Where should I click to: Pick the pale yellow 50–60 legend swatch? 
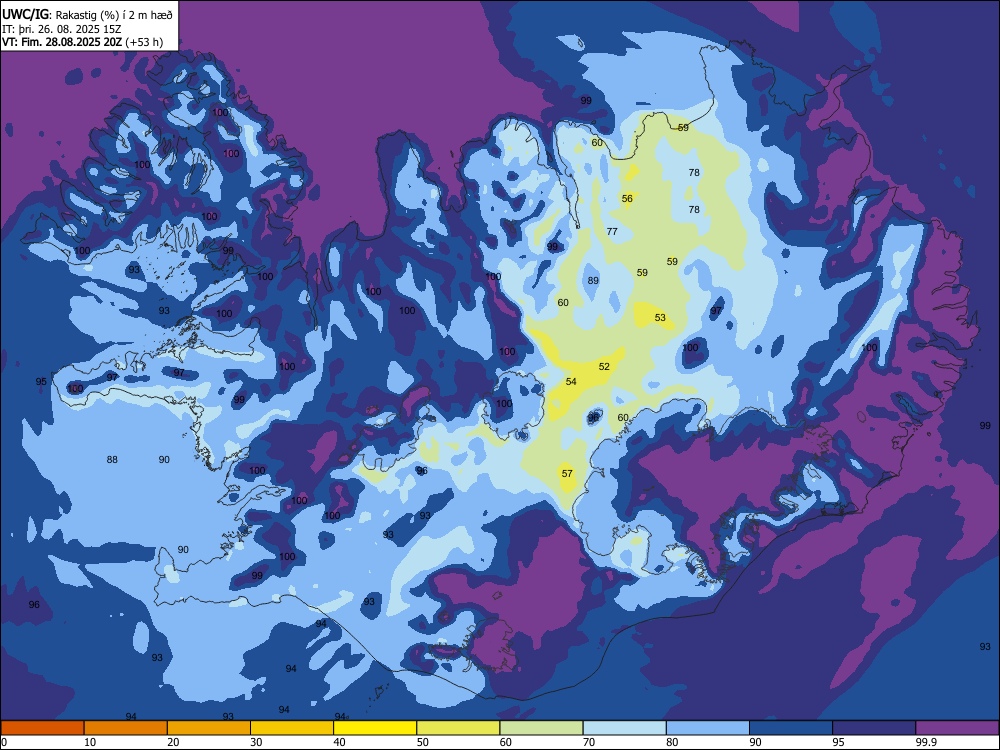point(458,728)
